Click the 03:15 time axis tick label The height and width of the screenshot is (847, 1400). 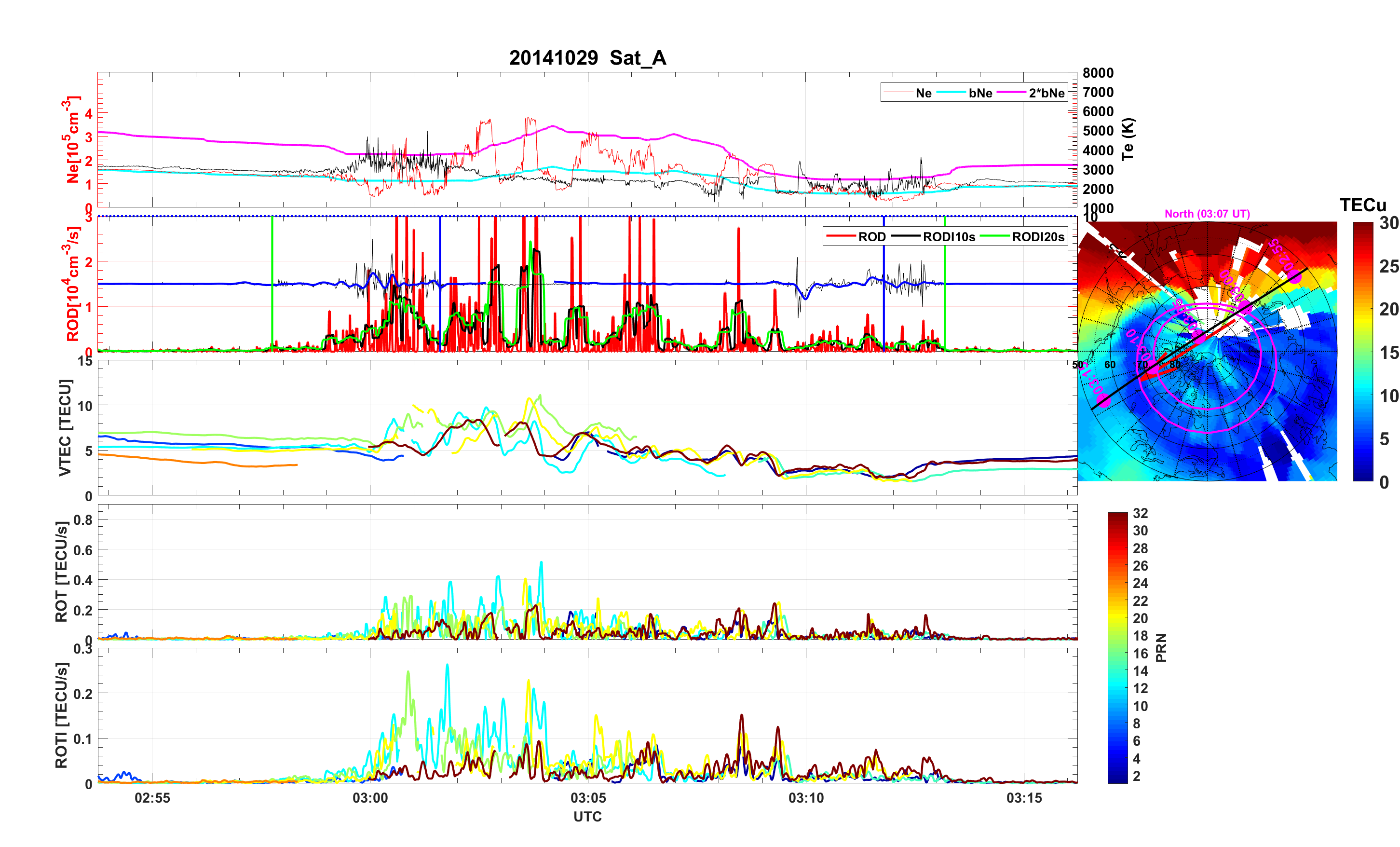point(1024,798)
